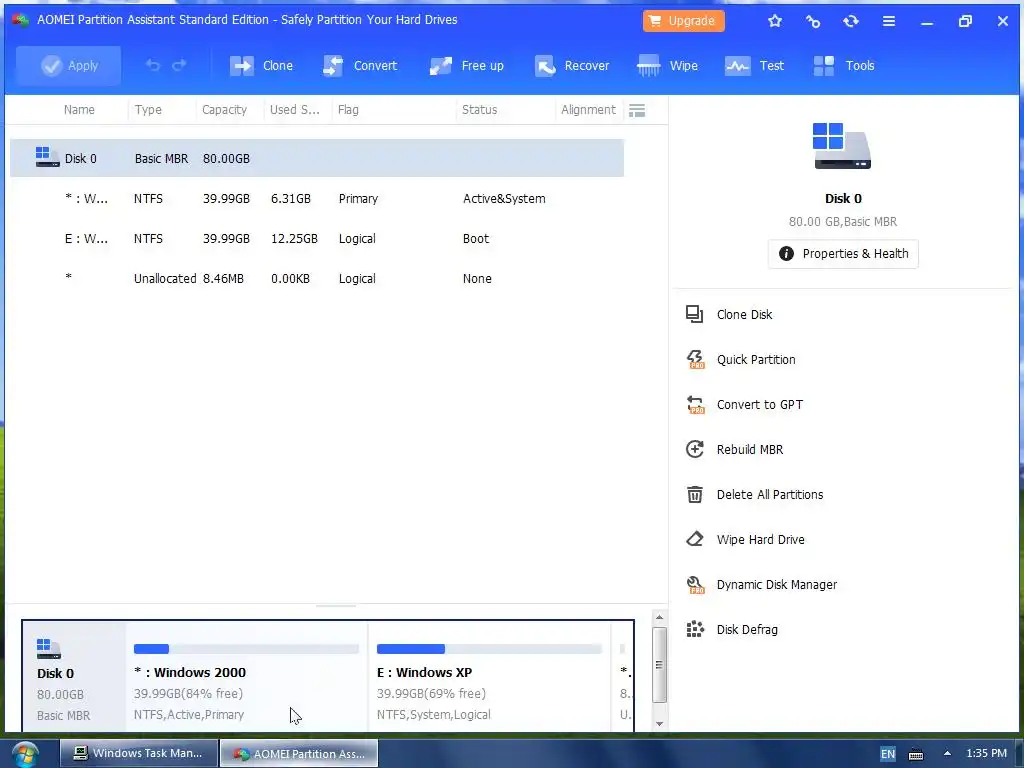1024x768 pixels.
Task: Switch to Windows Task Manager in the taskbar
Action: coord(138,753)
